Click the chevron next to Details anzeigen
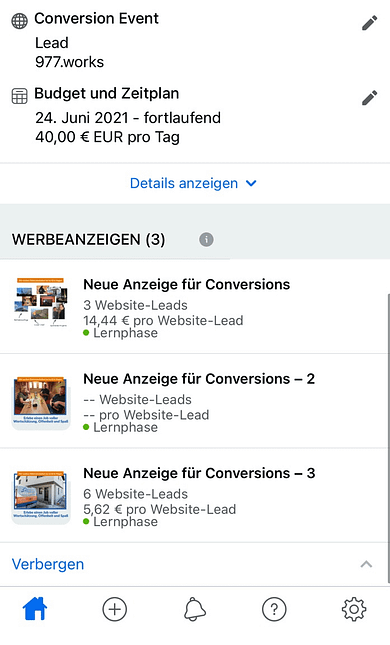The width and height of the screenshot is (390, 645). click(251, 183)
